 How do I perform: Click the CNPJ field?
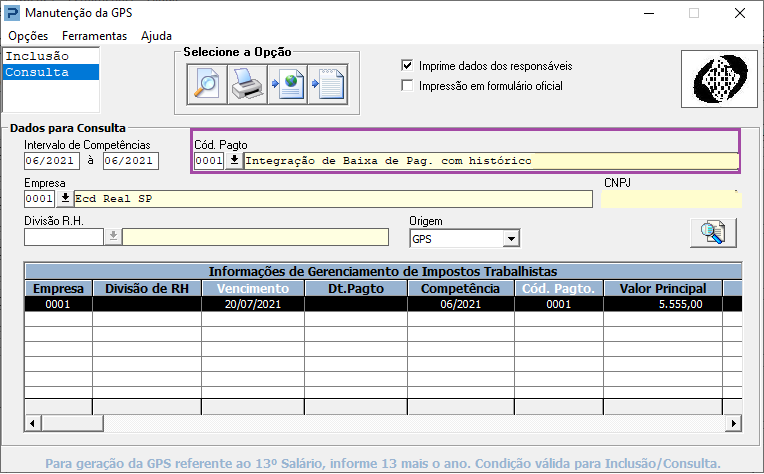tap(671, 200)
